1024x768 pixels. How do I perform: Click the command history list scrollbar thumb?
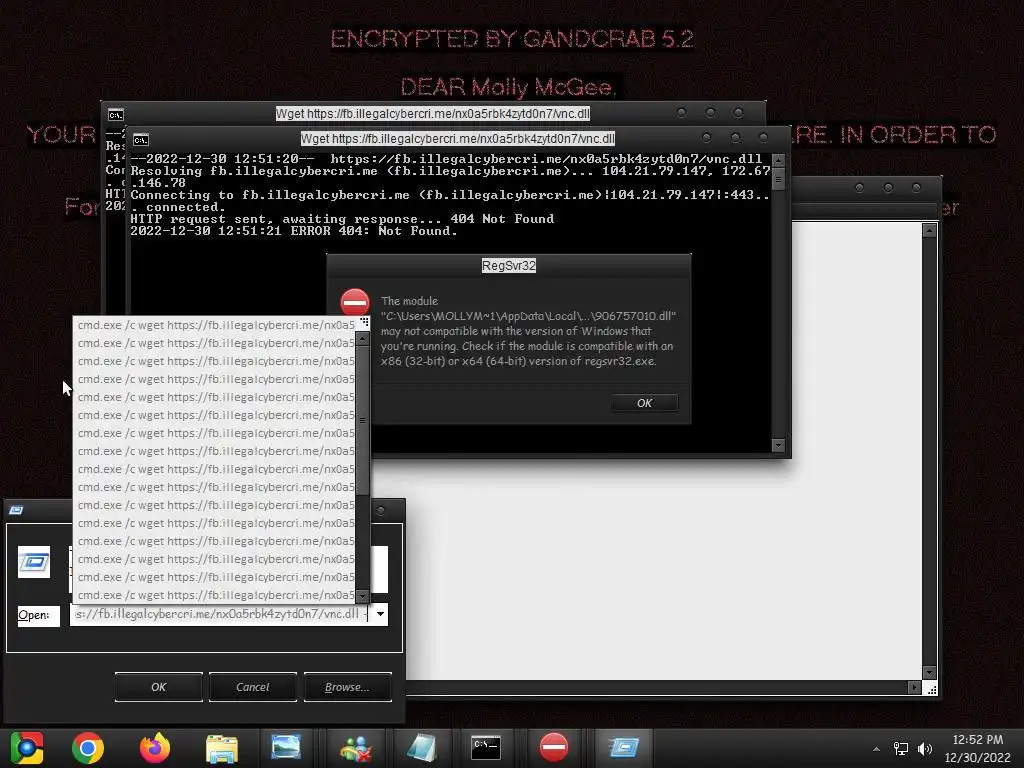point(362,420)
